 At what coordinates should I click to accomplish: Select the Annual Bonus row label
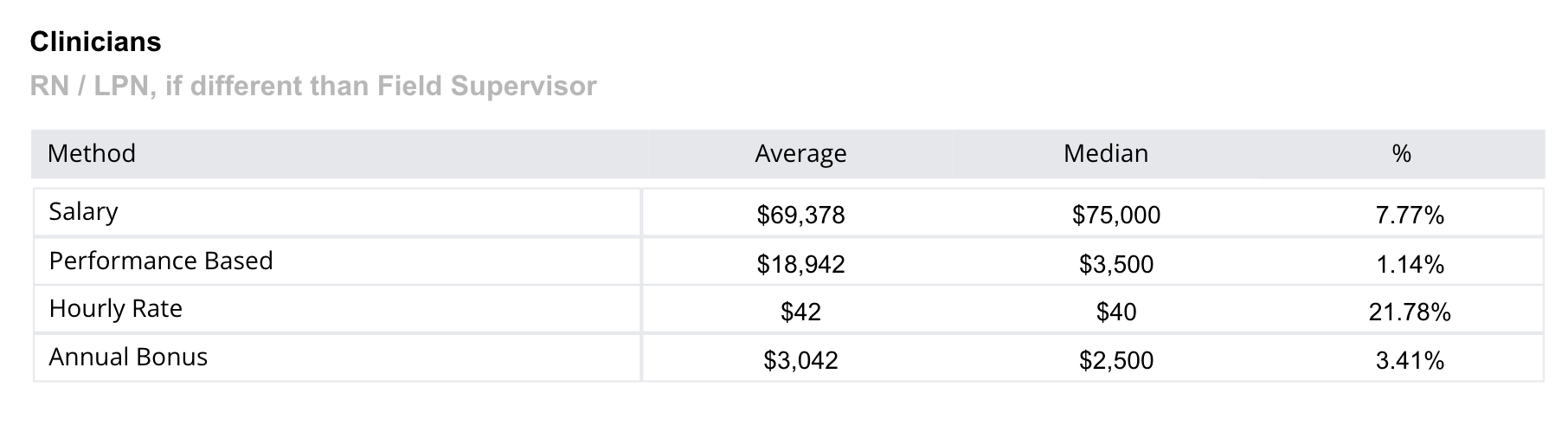(128, 358)
